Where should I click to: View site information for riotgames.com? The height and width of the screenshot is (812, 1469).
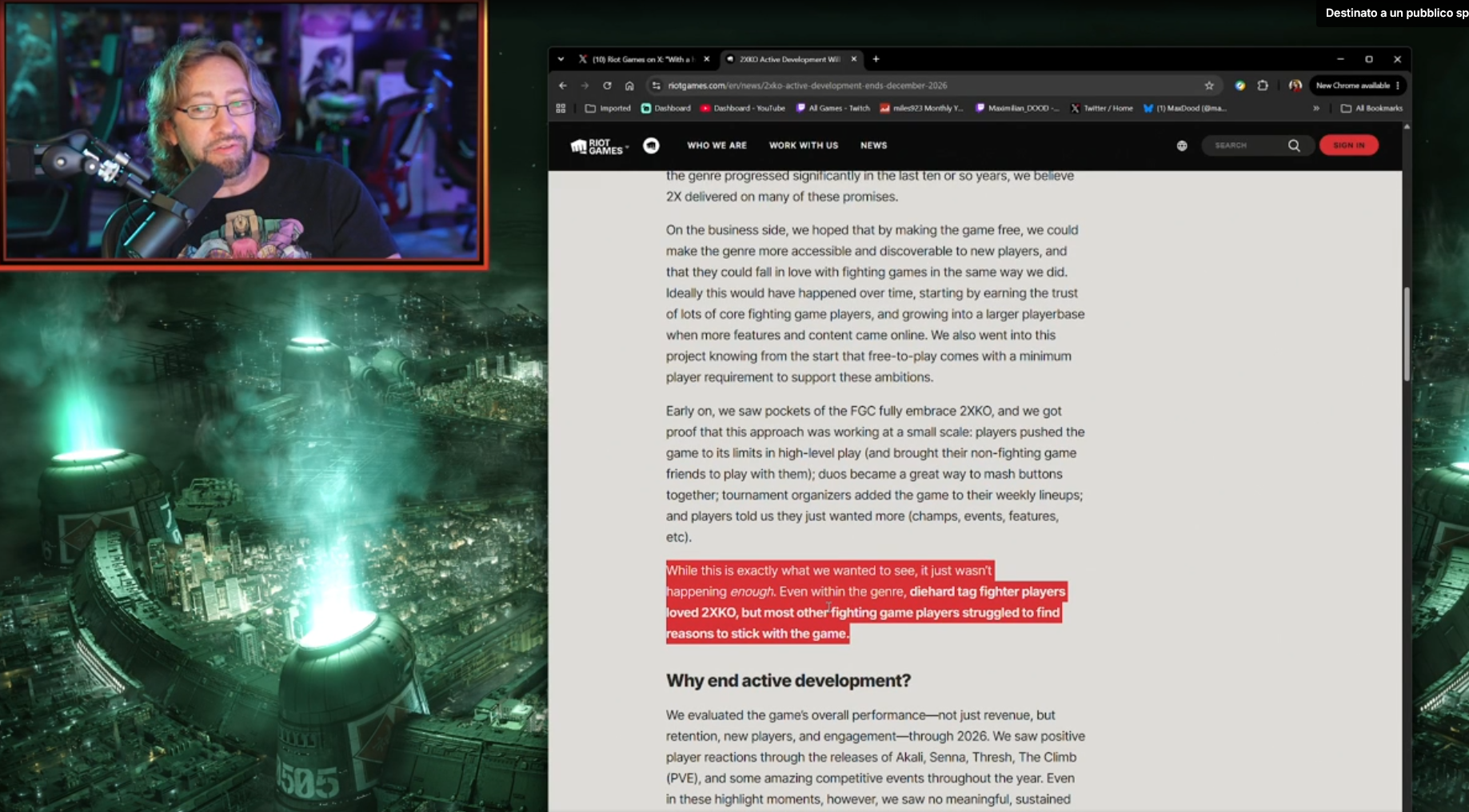click(x=657, y=86)
